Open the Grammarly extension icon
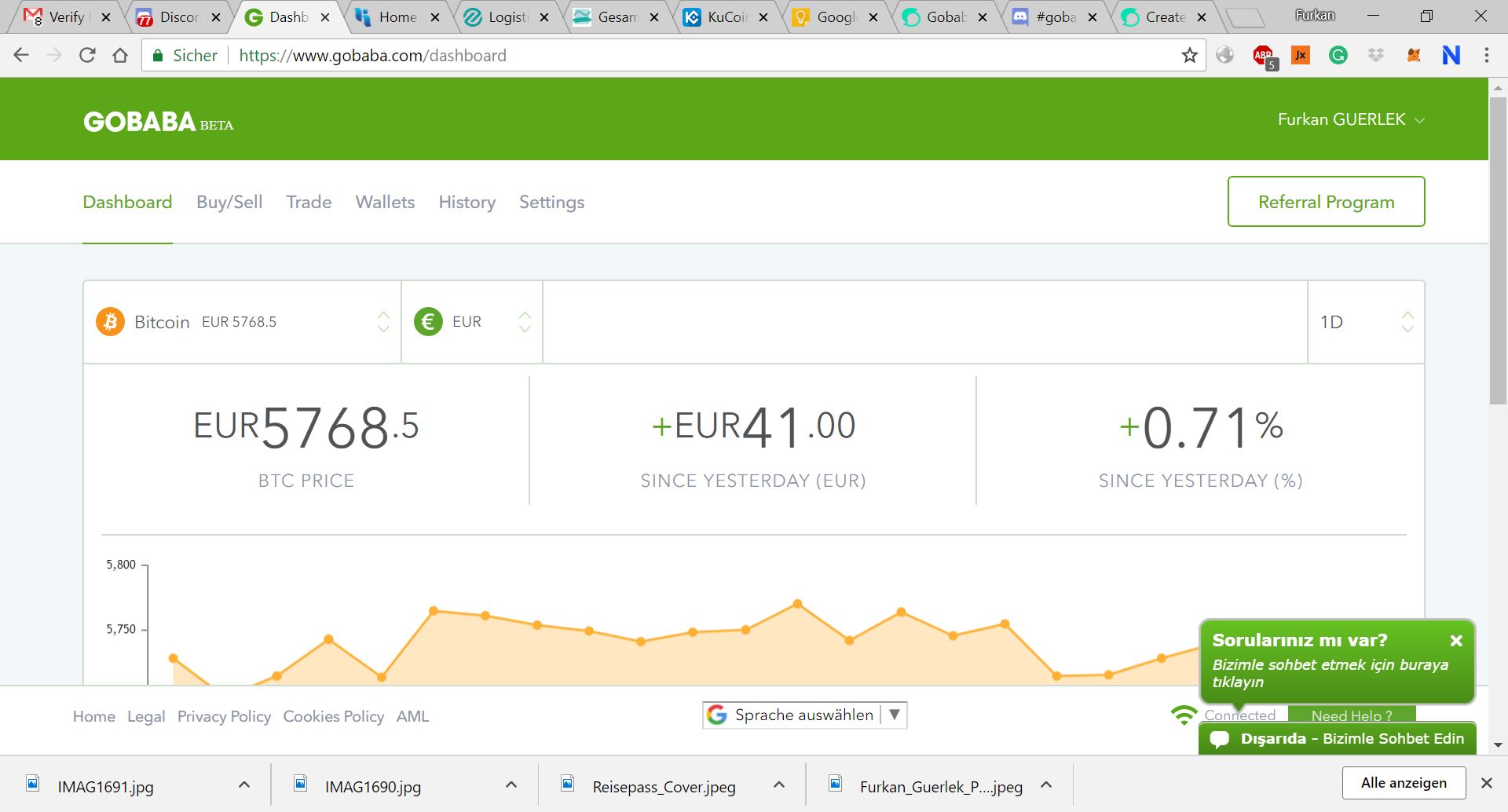This screenshot has width=1508, height=812. 1338,55
